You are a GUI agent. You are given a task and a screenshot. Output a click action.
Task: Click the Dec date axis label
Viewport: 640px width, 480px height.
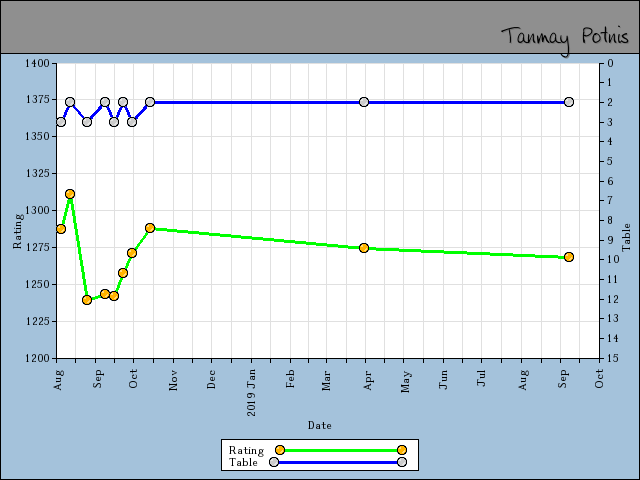(211, 380)
